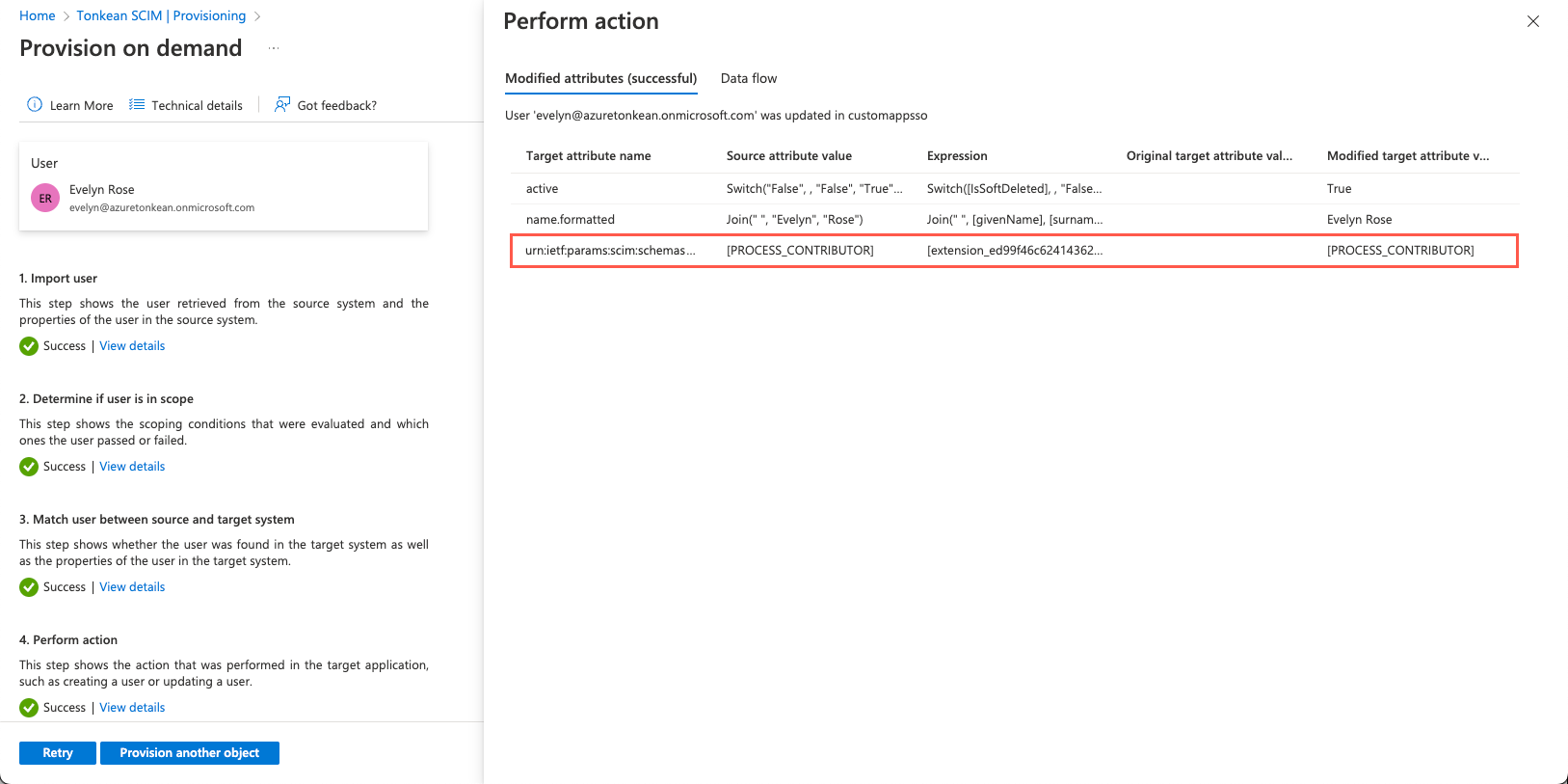Click the user updated in customappsso status message
The image size is (1568, 784).
[716, 116]
